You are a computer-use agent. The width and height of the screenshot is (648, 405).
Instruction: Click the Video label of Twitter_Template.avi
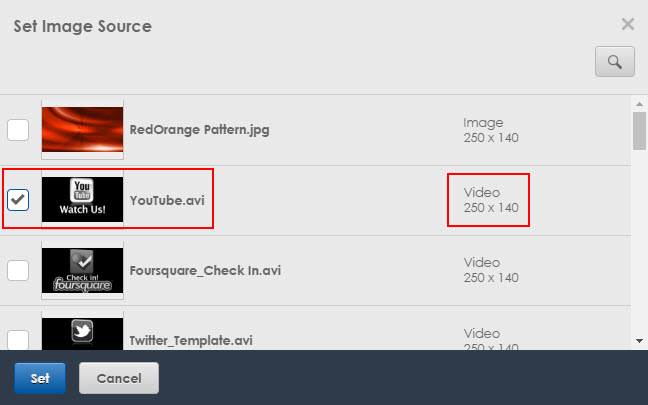[482, 334]
